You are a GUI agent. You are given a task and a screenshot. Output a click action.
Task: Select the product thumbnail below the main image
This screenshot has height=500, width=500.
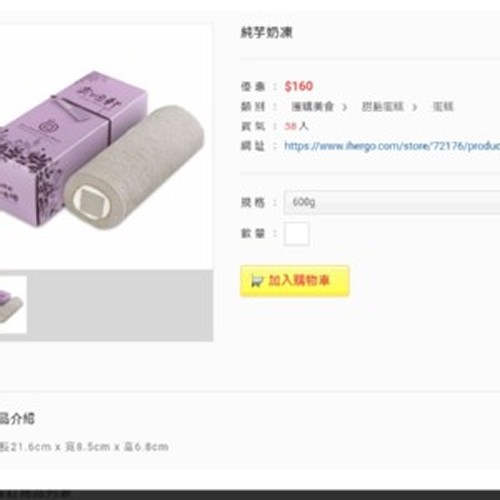13,305
